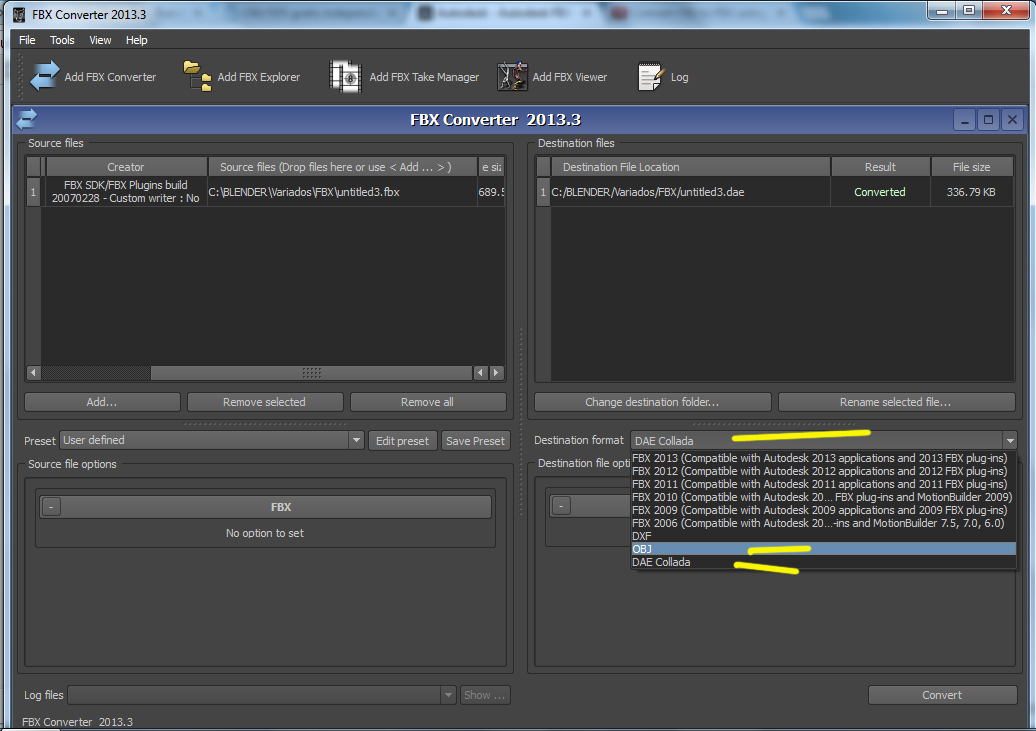The height and width of the screenshot is (731, 1036).
Task: Select FBX 2010 format option
Action: [823, 497]
